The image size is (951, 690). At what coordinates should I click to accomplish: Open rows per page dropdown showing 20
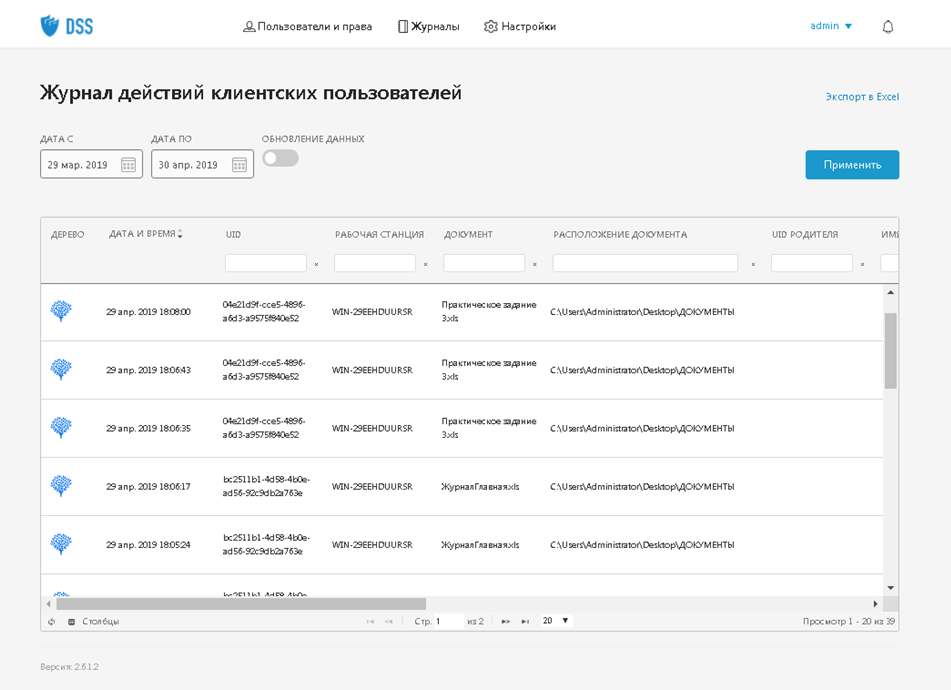[x=556, y=621]
